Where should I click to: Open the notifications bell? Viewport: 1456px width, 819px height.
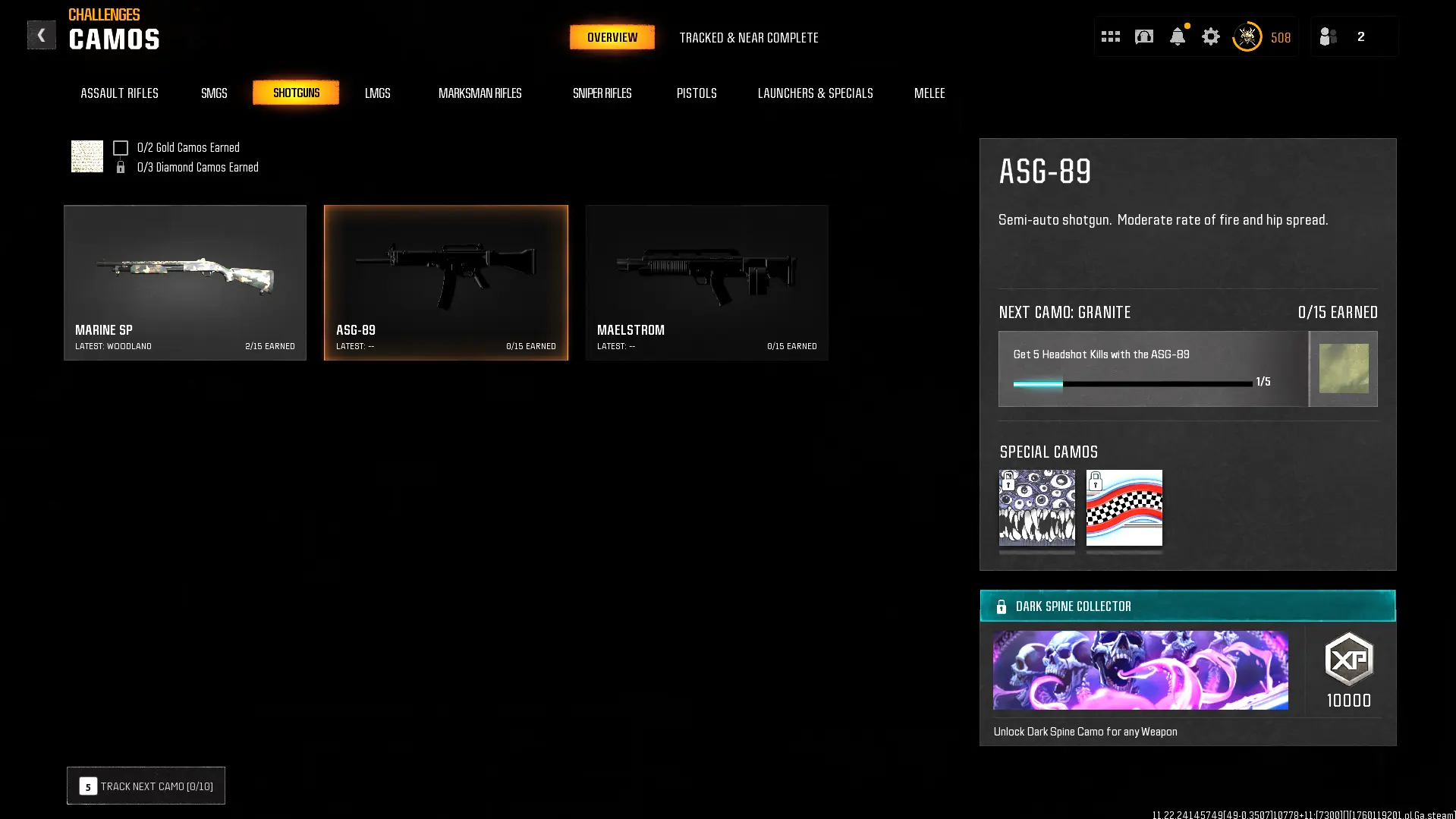1178,36
